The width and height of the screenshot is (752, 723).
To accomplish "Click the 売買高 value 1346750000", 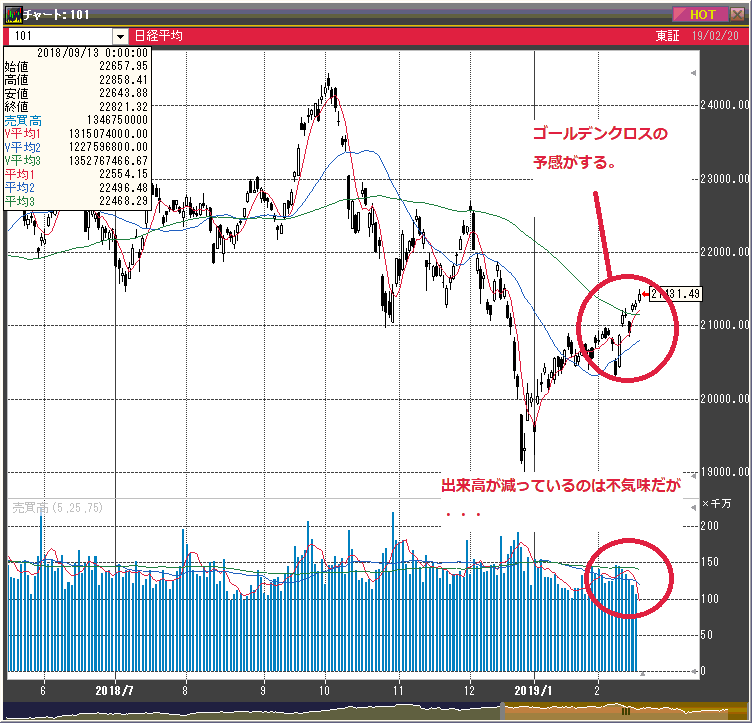I will tap(117, 120).
